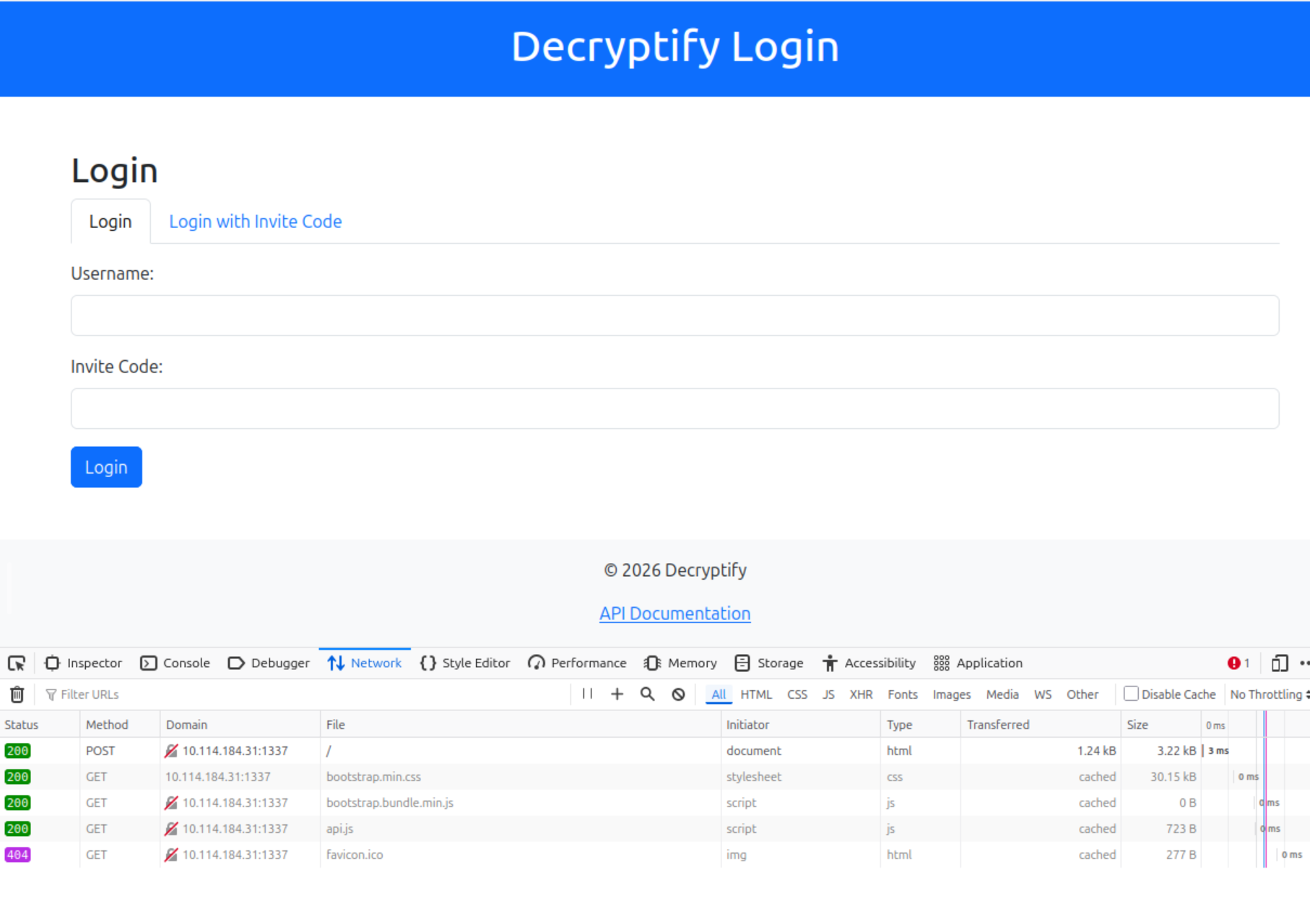Filter requests by HTML
Image resolution: width=1310 pixels, height=924 pixels.
[x=756, y=694]
